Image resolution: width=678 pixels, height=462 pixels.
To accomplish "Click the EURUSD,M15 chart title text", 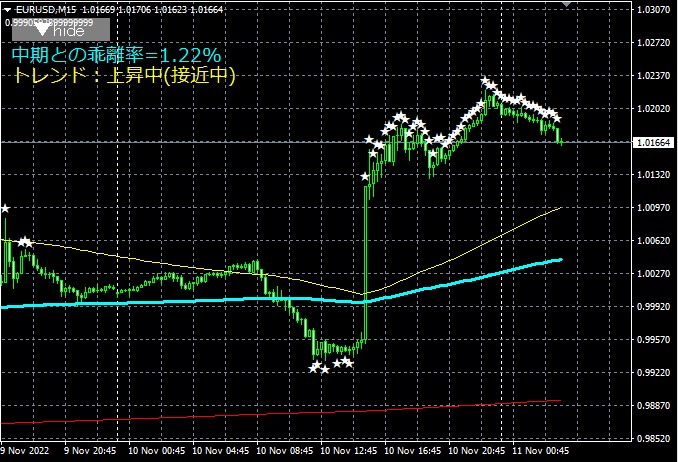I will point(46,10).
